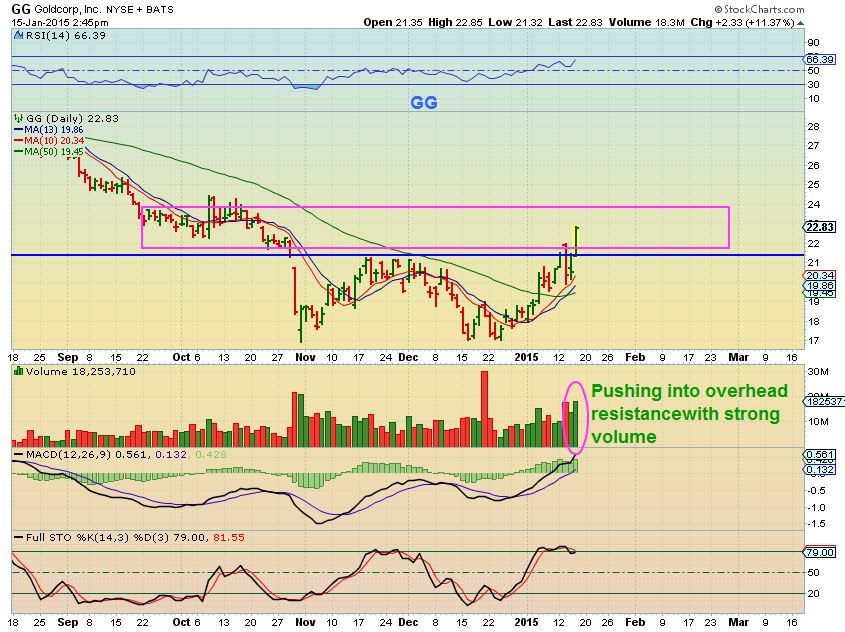
Task: Click the red 20.34 moving average price tag
Action: click(x=820, y=275)
